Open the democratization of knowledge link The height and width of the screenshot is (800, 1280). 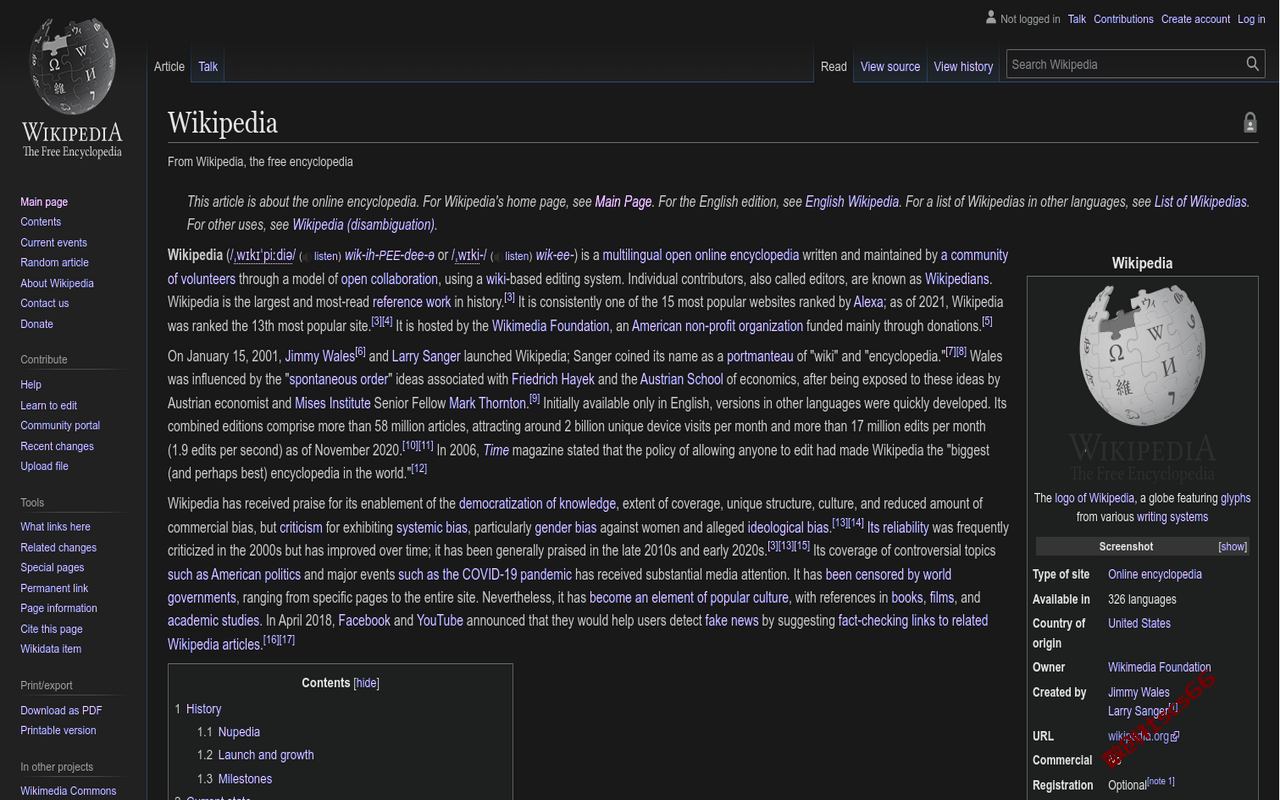pyautogui.click(x=537, y=504)
